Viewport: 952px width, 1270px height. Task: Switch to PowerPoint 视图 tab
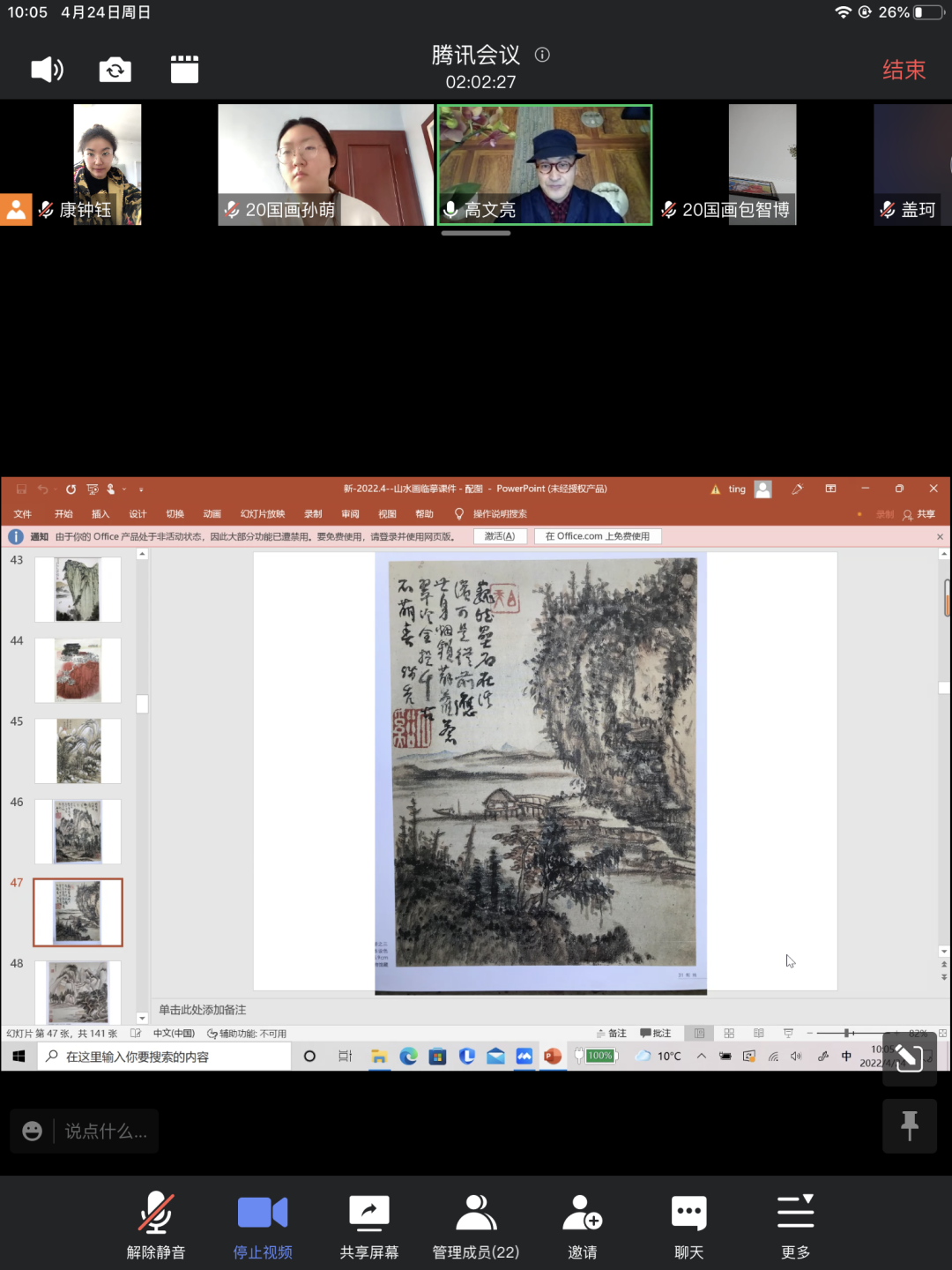tap(388, 514)
